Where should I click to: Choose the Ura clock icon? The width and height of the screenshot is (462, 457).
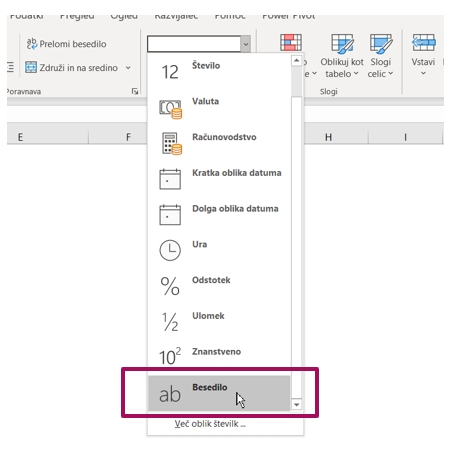(x=170, y=250)
